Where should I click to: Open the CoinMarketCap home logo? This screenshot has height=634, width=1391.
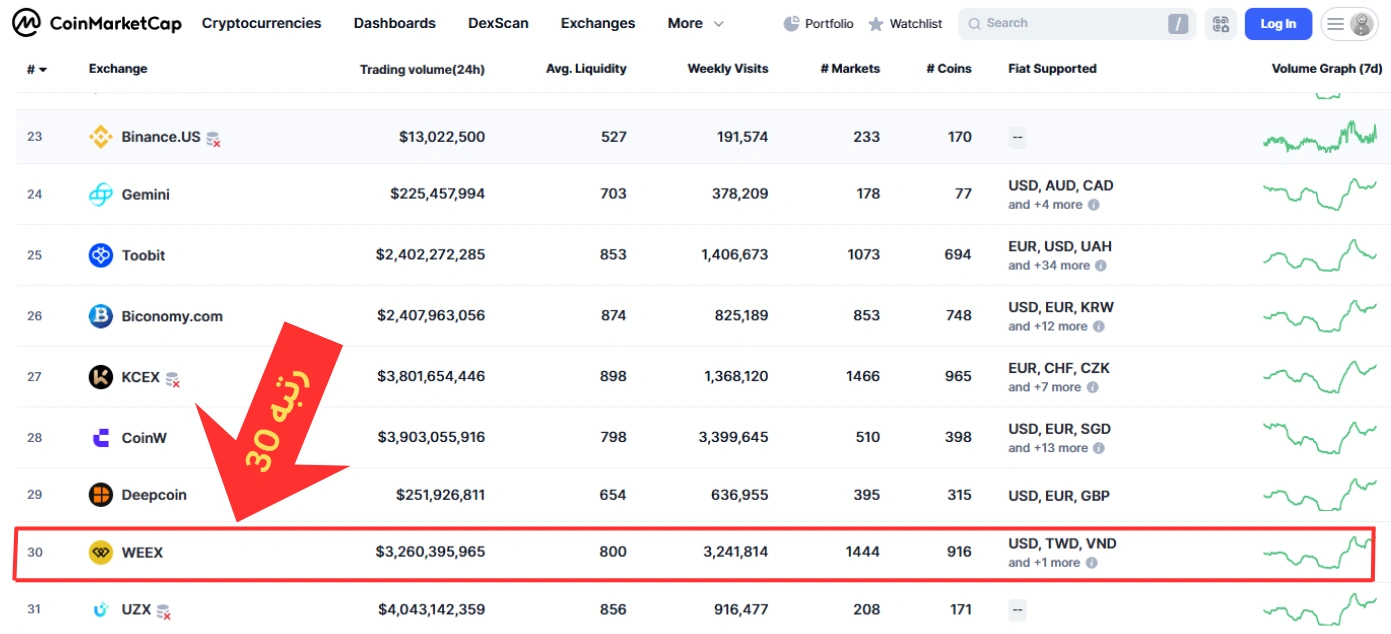click(97, 22)
